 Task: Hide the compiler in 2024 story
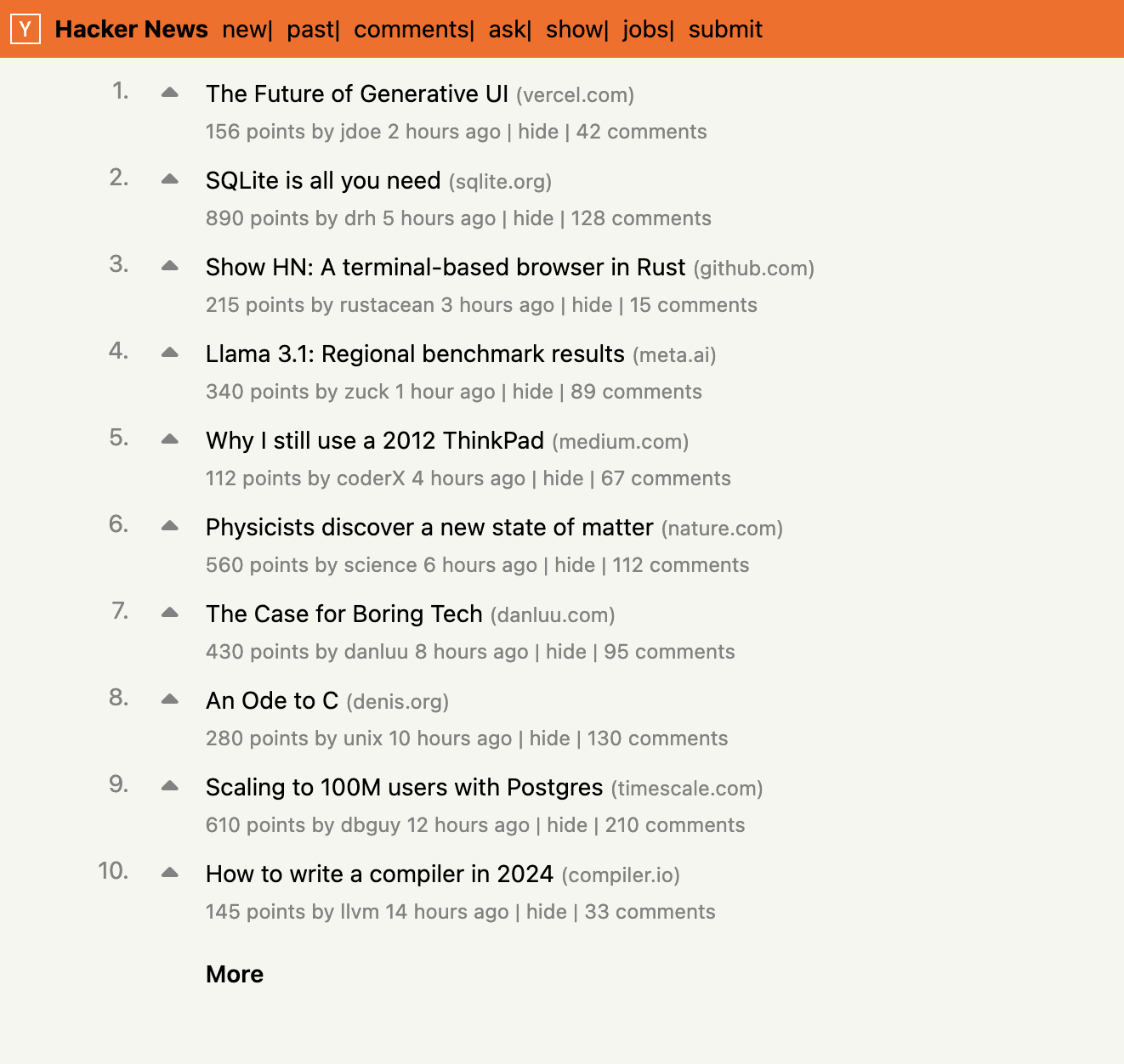(x=547, y=912)
